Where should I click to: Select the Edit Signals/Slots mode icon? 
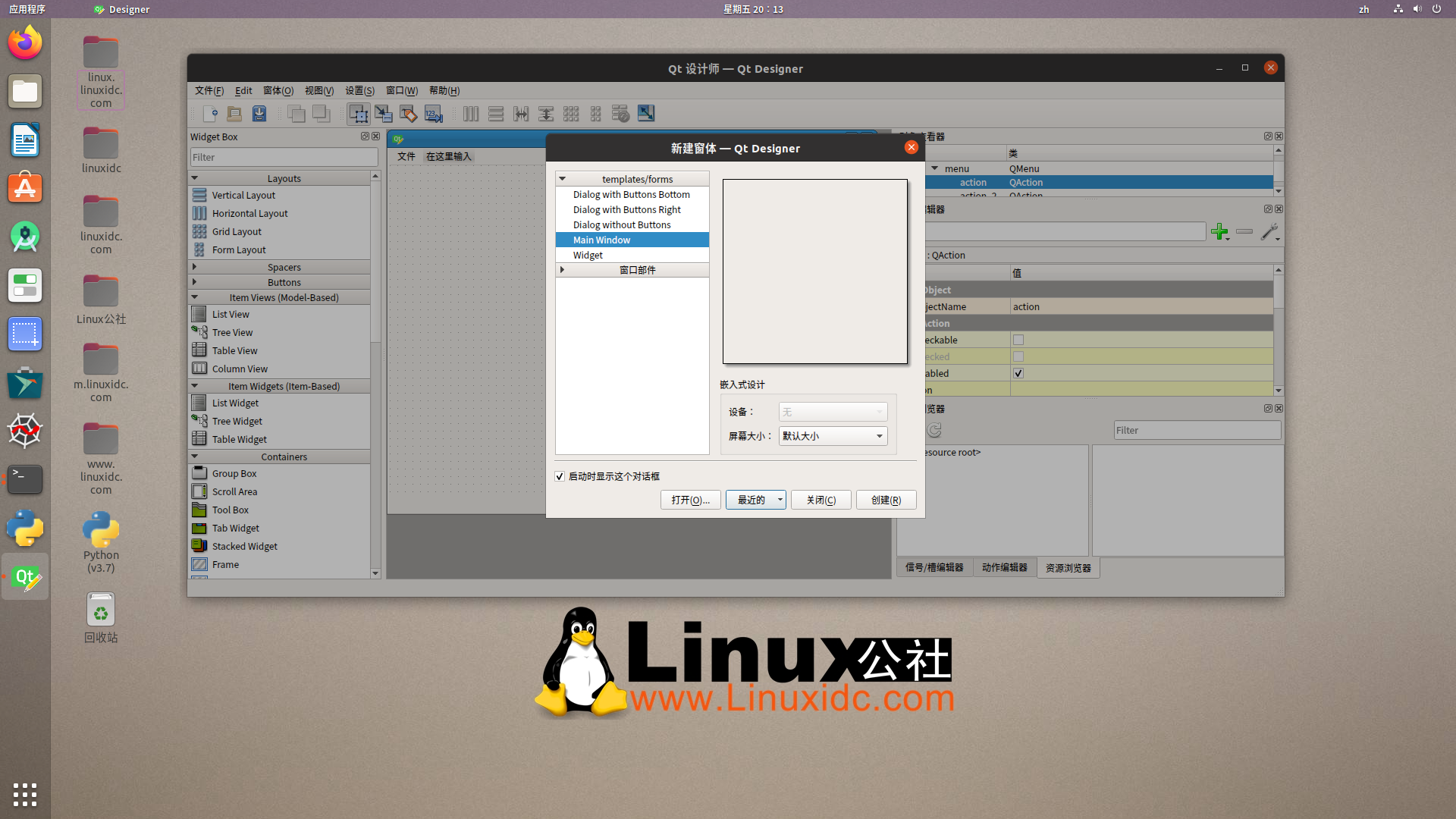(384, 114)
